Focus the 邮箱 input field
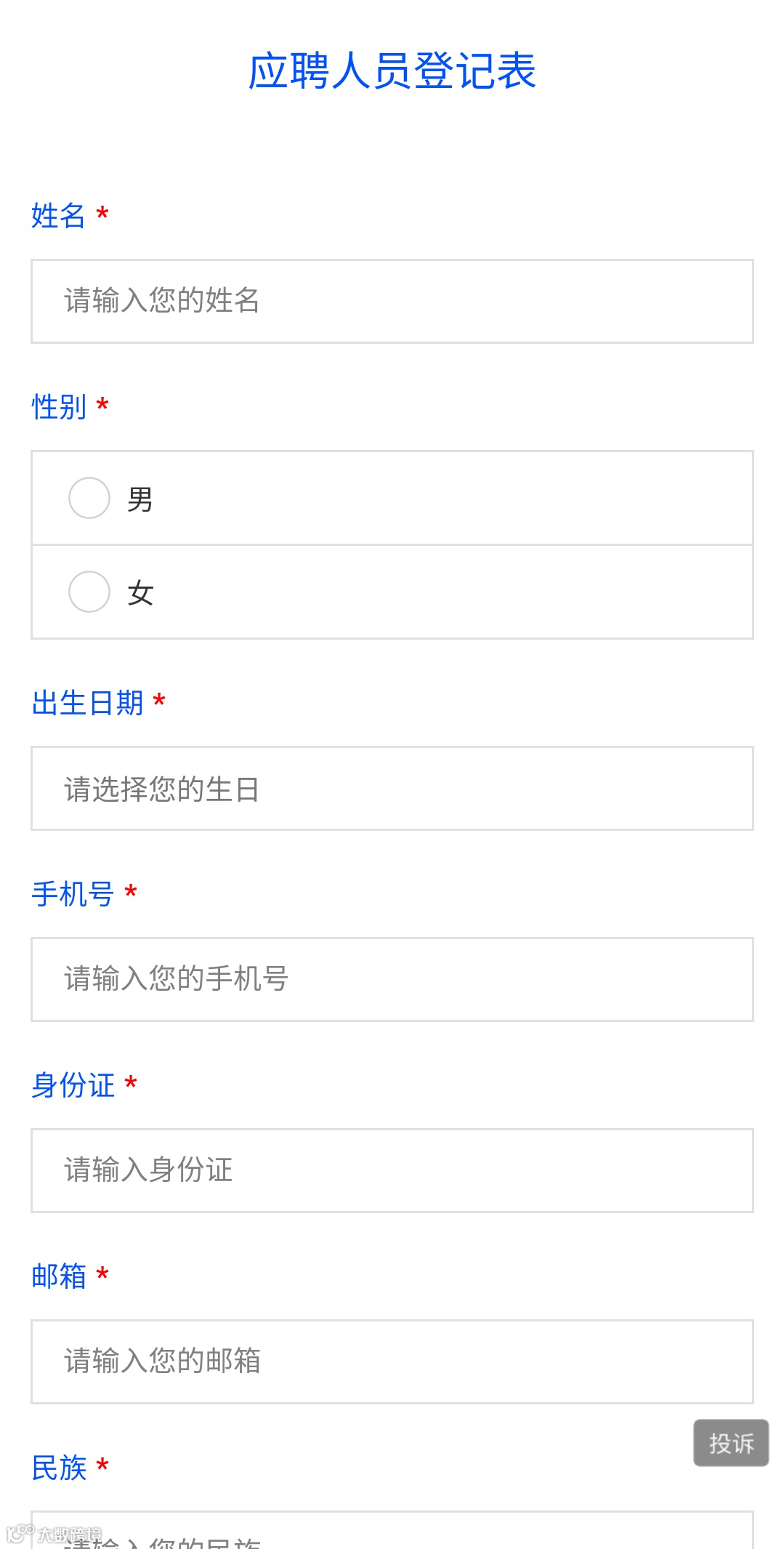This screenshot has height=1549, width=784. pos(392,1361)
